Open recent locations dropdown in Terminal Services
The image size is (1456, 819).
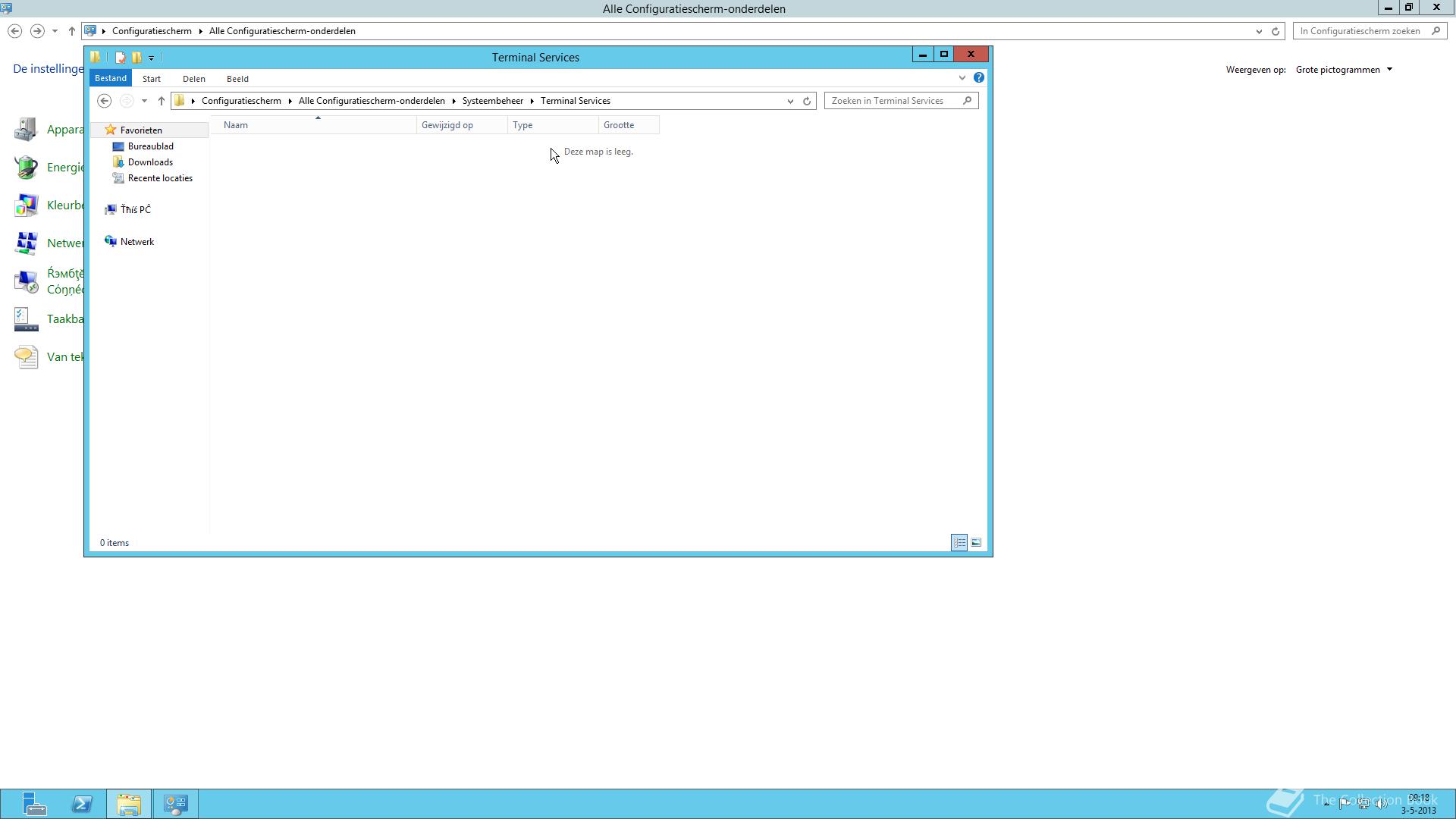coord(144,101)
